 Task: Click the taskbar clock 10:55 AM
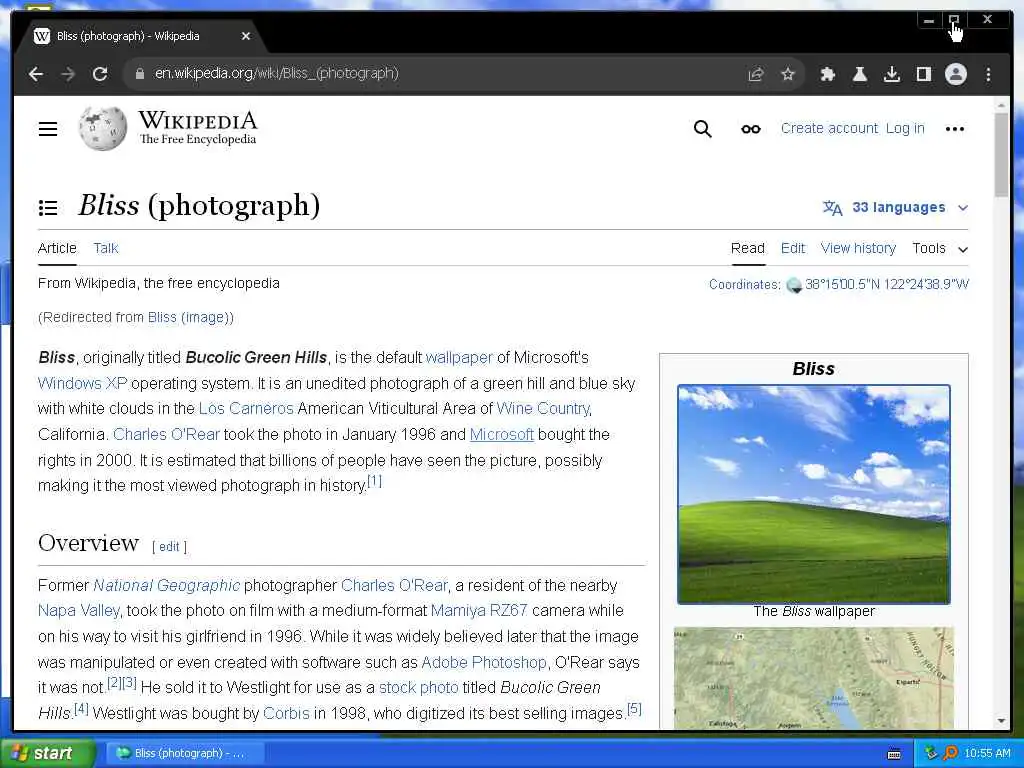(987, 753)
